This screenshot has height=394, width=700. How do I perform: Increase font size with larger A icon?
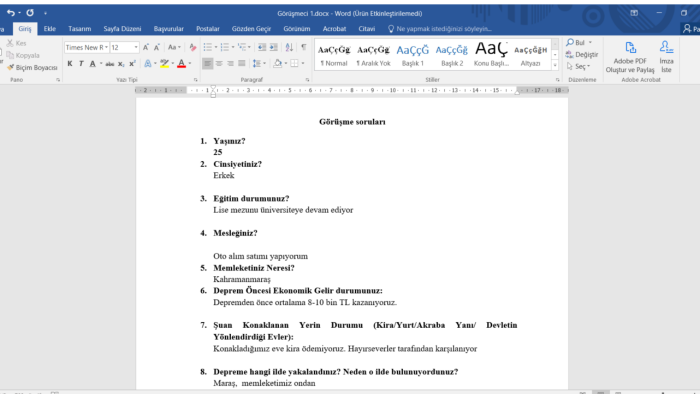click(x=146, y=47)
